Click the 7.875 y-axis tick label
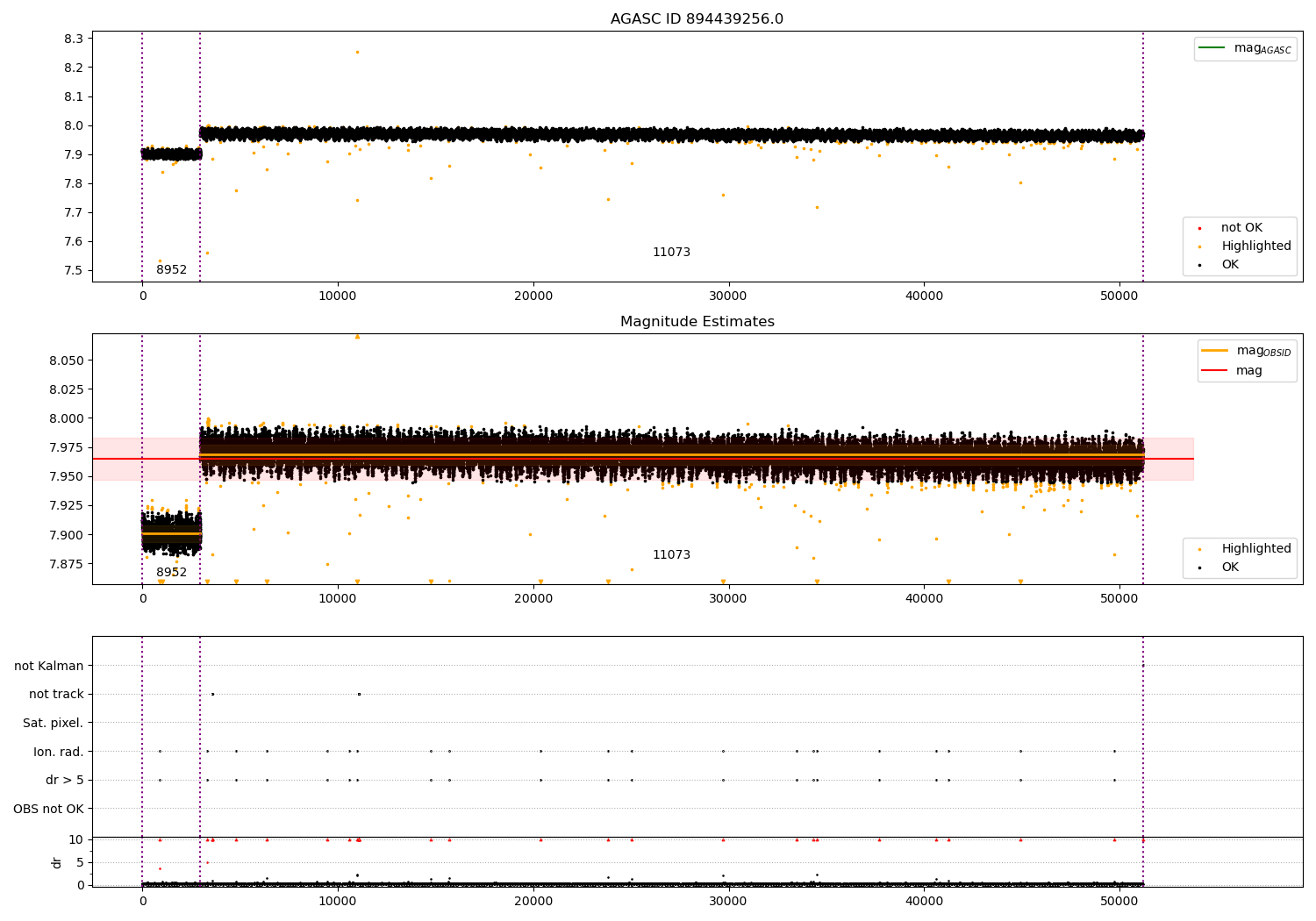1316x921 pixels. (67, 564)
